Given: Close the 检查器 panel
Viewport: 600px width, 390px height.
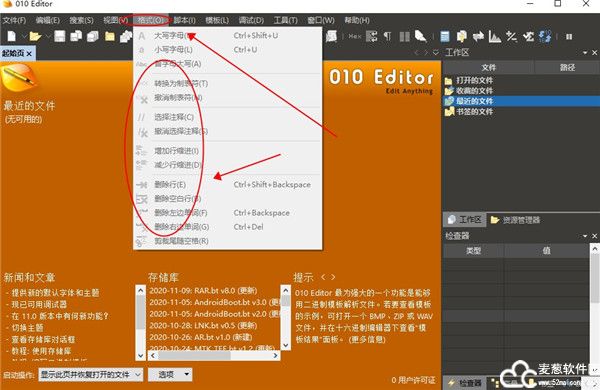Looking at the screenshot, I should (594, 236).
